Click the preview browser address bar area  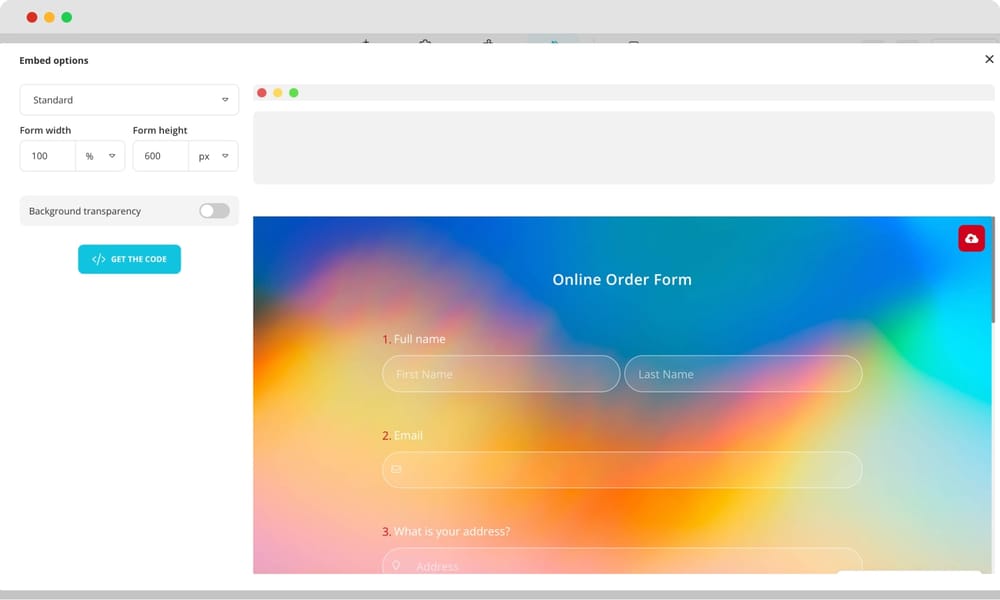click(x=624, y=148)
